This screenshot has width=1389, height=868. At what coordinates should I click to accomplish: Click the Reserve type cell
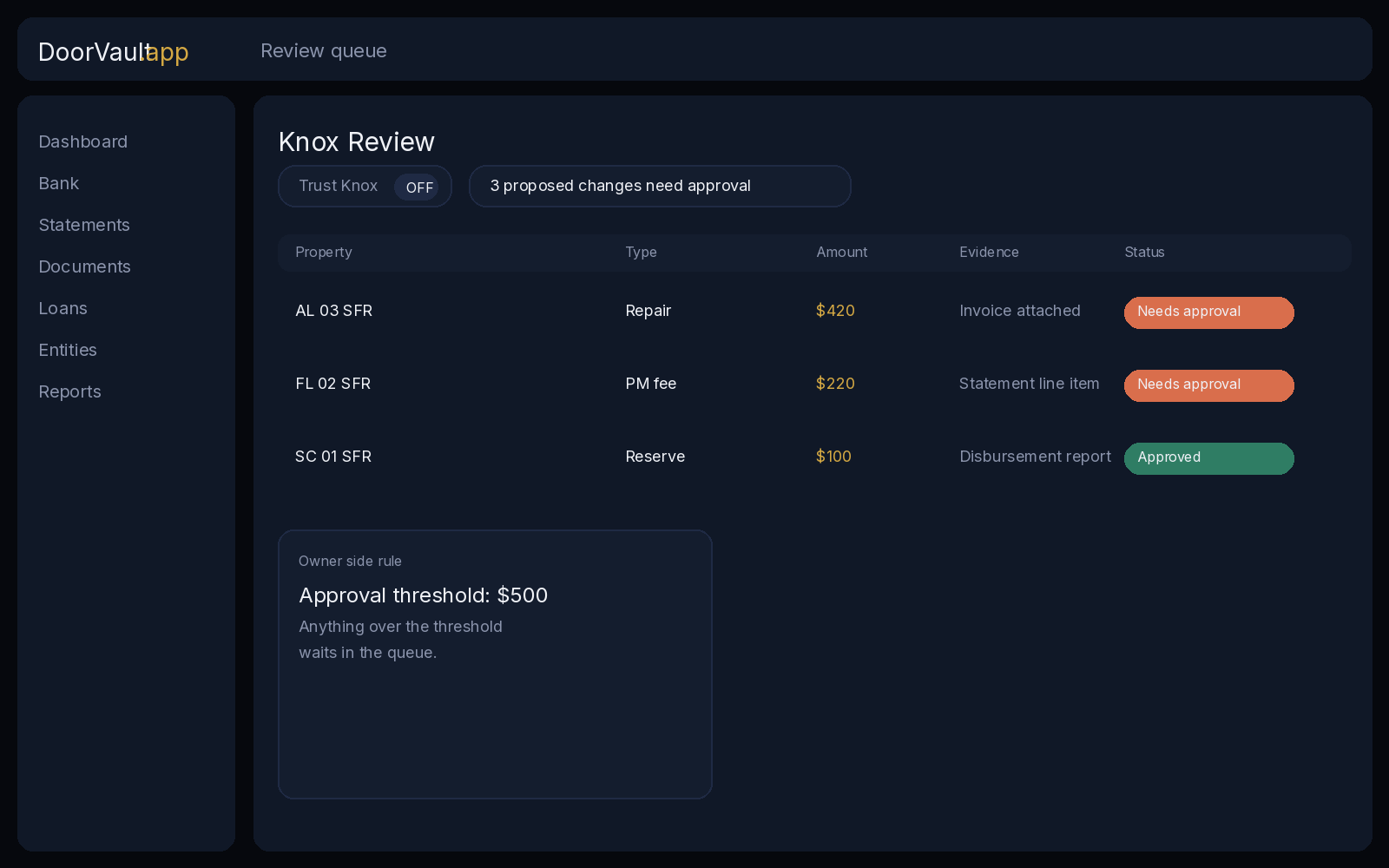click(655, 457)
